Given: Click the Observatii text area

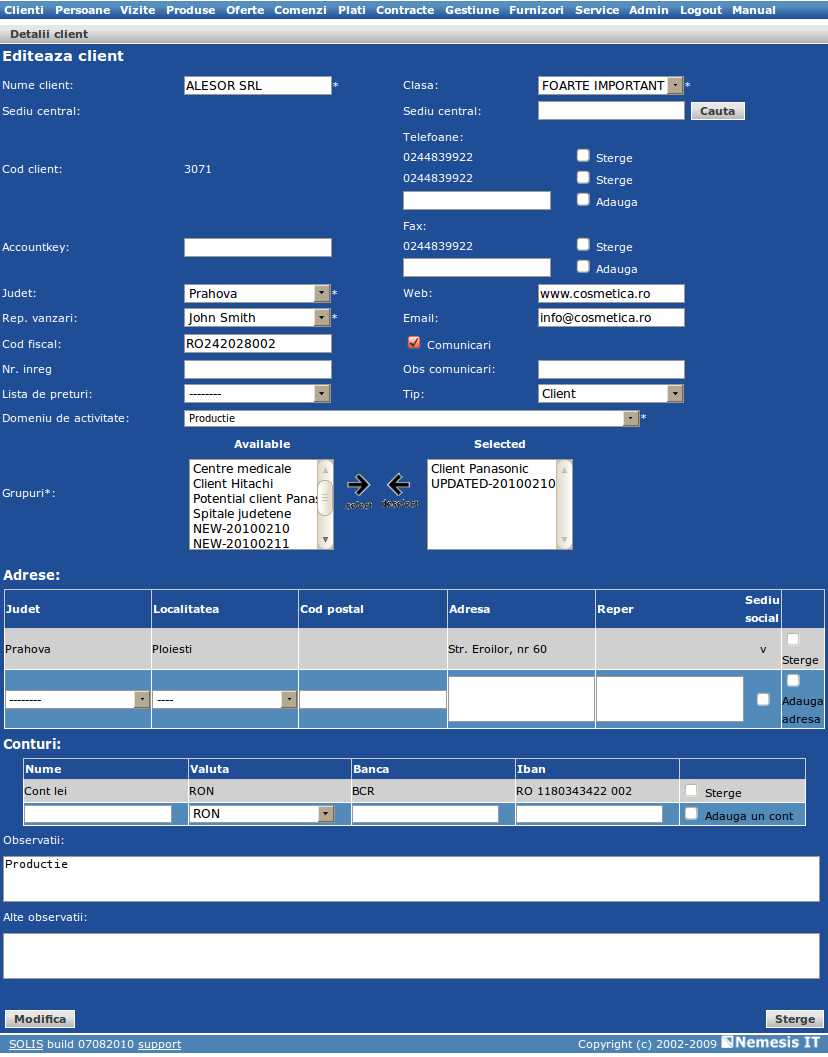Looking at the screenshot, I should [411, 879].
